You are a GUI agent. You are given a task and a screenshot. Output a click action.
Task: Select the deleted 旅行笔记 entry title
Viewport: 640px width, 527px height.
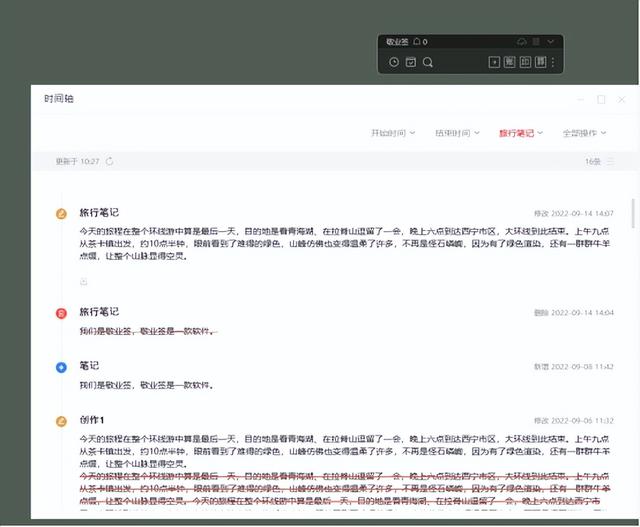coord(99,312)
